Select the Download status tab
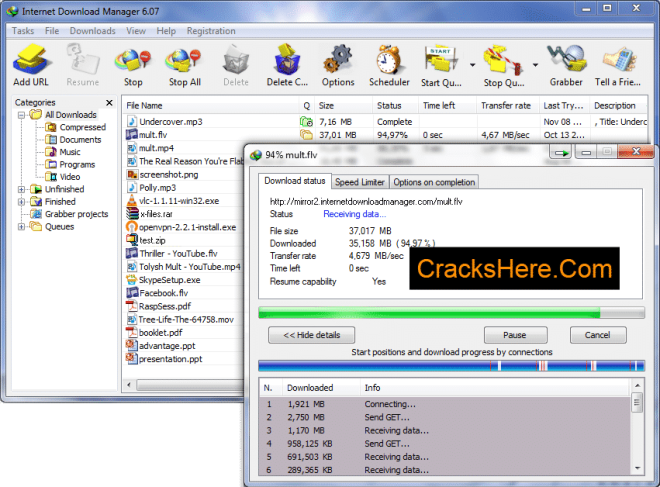 (x=295, y=181)
